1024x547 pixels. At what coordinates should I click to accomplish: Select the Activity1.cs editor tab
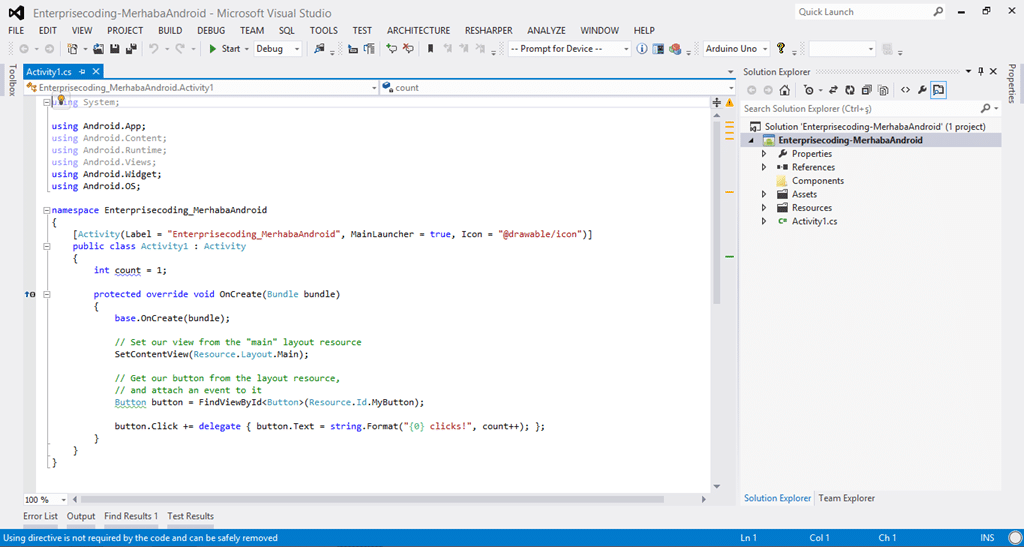[x=48, y=72]
